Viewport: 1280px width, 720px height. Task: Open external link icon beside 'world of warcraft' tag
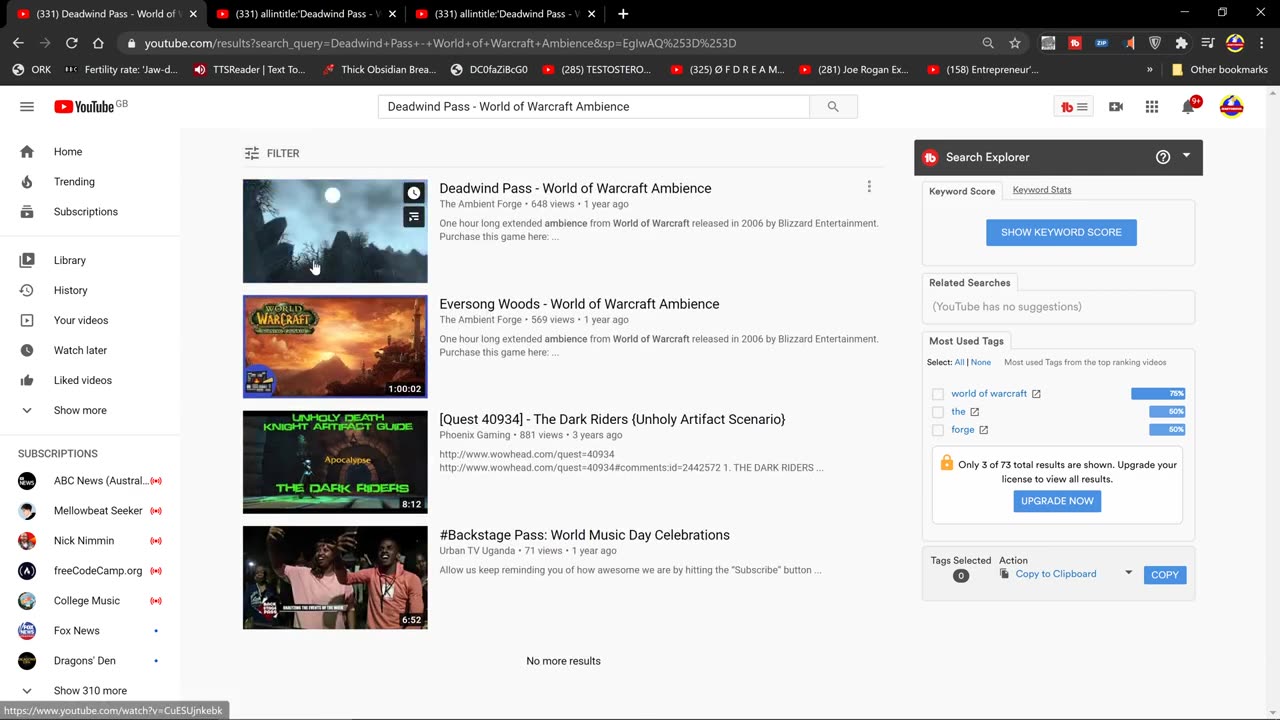[1036, 394]
